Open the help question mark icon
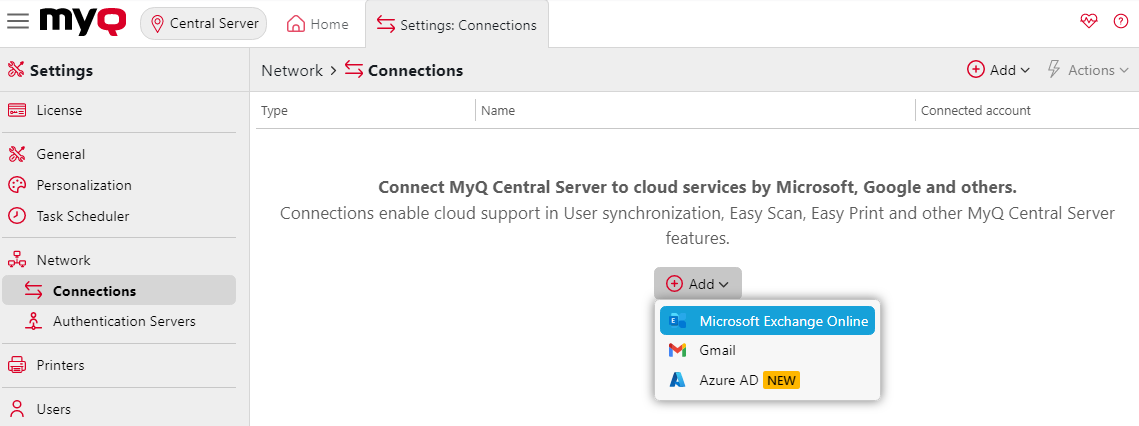This screenshot has width=1139, height=426. tap(1120, 22)
